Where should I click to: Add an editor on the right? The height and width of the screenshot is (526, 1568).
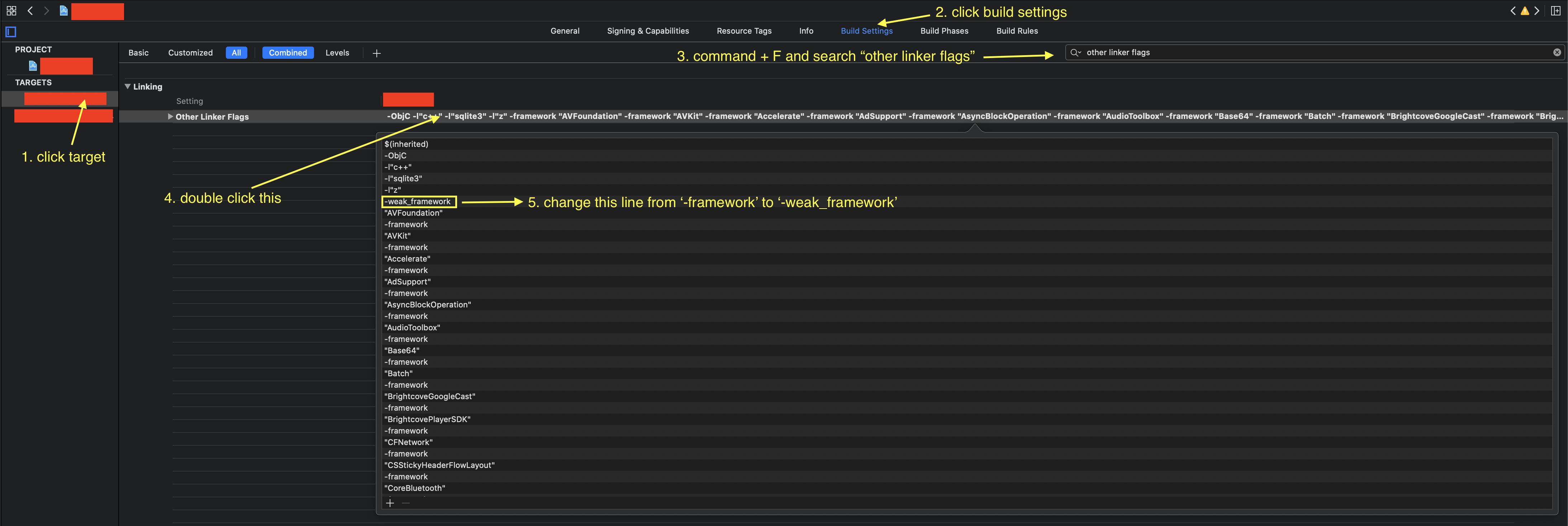[x=1555, y=10]
